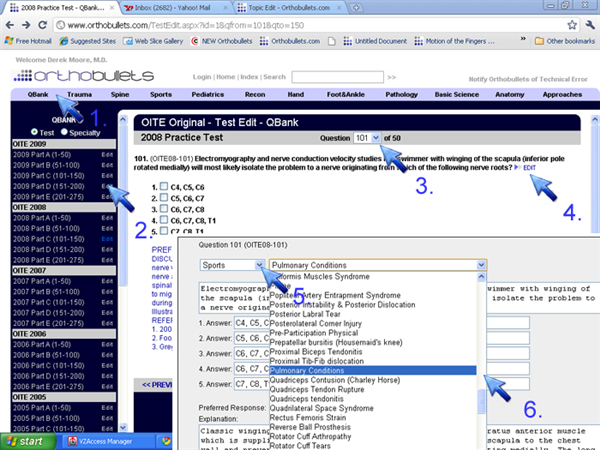This screenshot has width=600, height=450.
Task: Open the QBank navigation tab
Action: (x=38, y=95)
